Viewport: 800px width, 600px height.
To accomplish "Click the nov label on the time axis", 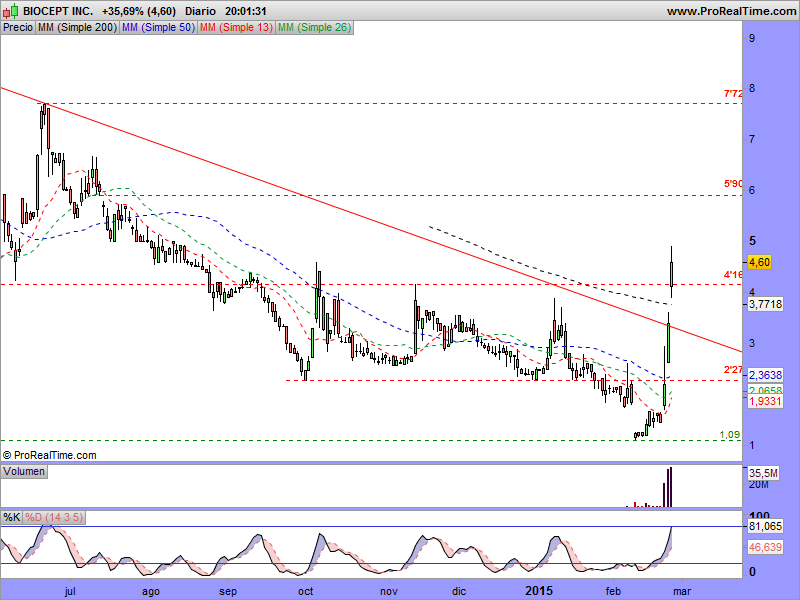I will pyautogui.click(x=389, y=591).
